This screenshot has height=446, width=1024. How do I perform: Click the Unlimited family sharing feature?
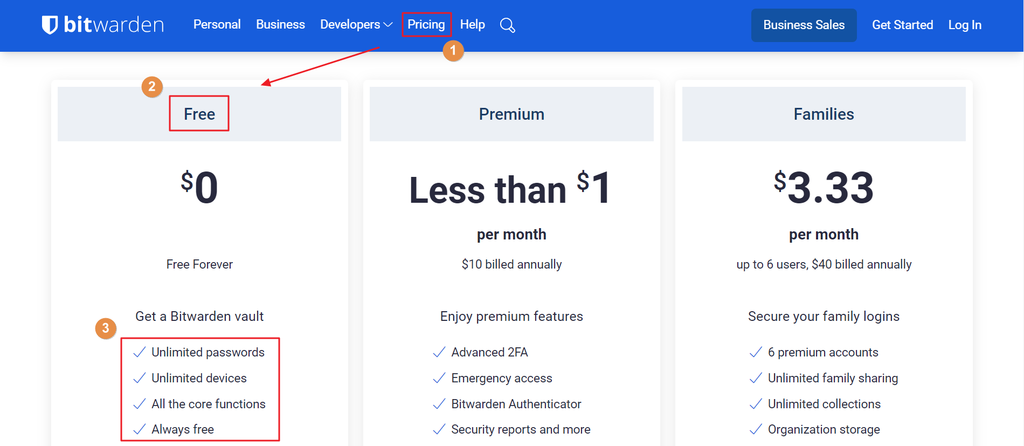tap(832, 378)
